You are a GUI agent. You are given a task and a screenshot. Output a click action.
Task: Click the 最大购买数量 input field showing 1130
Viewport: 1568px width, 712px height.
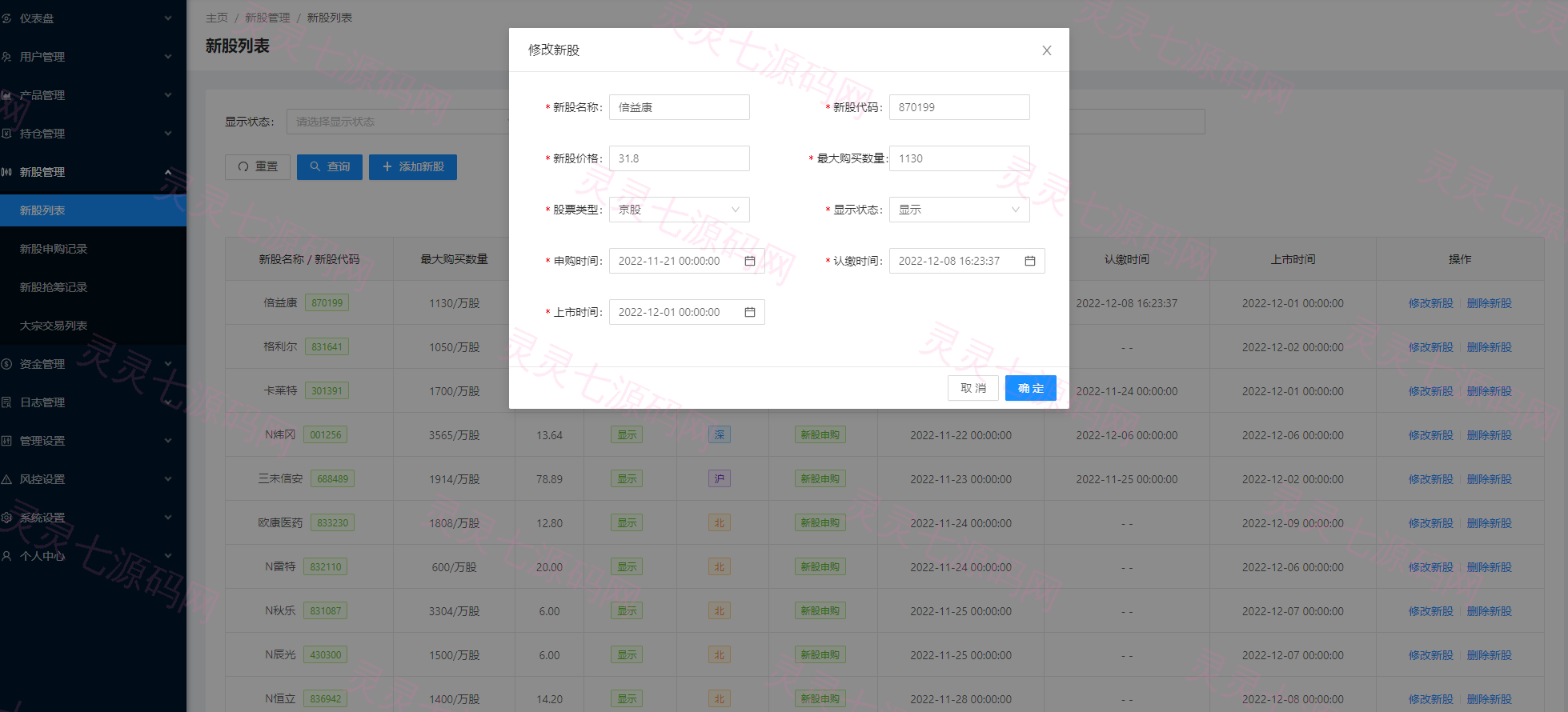pos(960,158)
